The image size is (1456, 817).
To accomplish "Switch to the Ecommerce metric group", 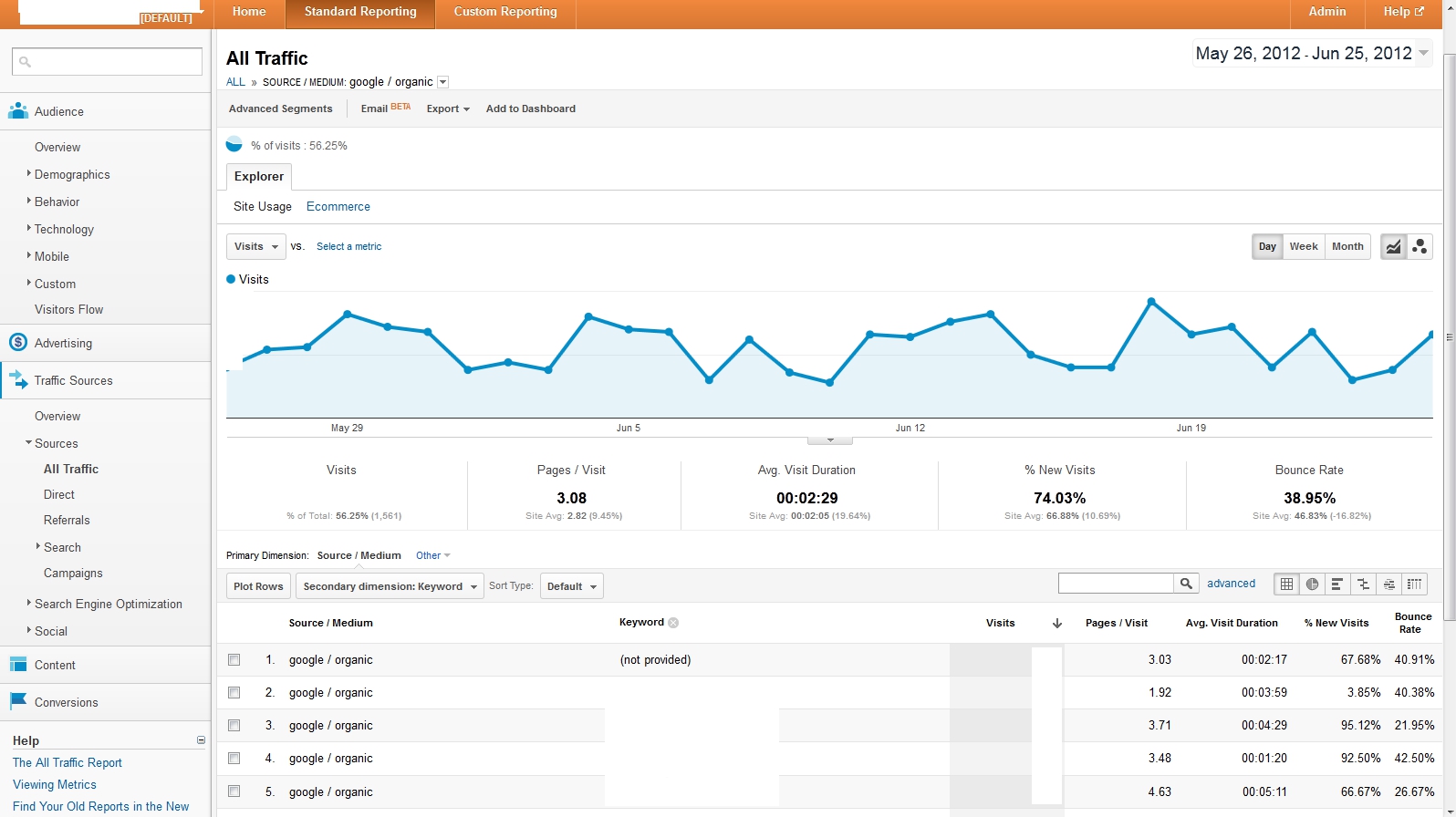I will (338, 207).
